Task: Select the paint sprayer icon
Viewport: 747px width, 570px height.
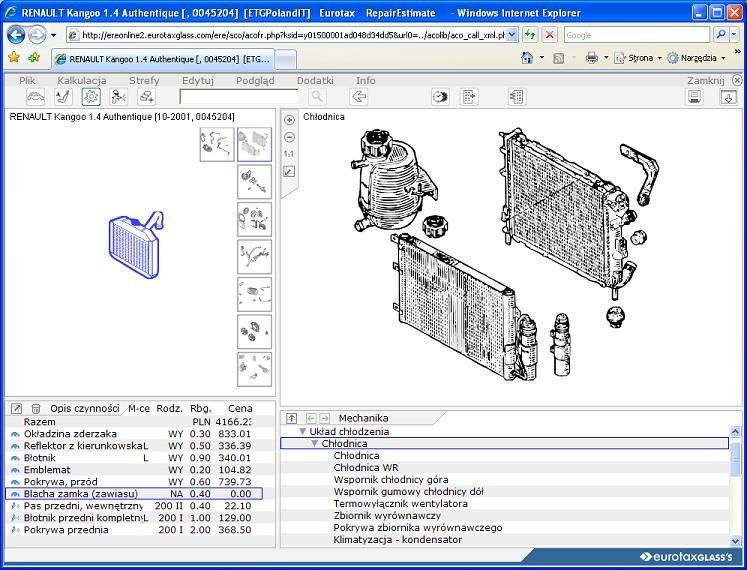Action: [x=118, y=97]
